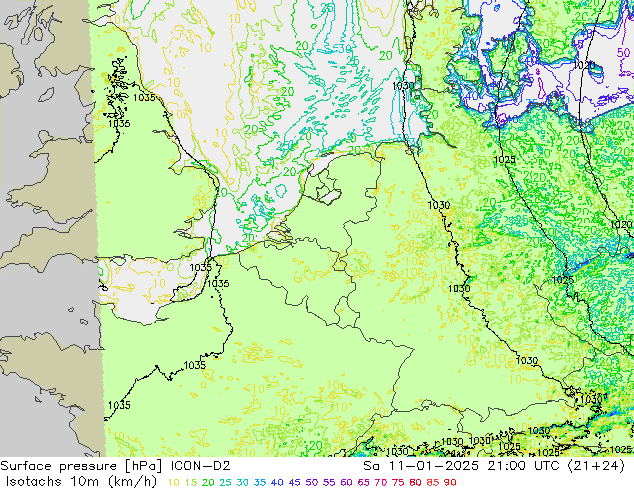Select the purple '50' value in the legend
The width and height of the screenshot is (634, 490).
click(x=312, y=482)
